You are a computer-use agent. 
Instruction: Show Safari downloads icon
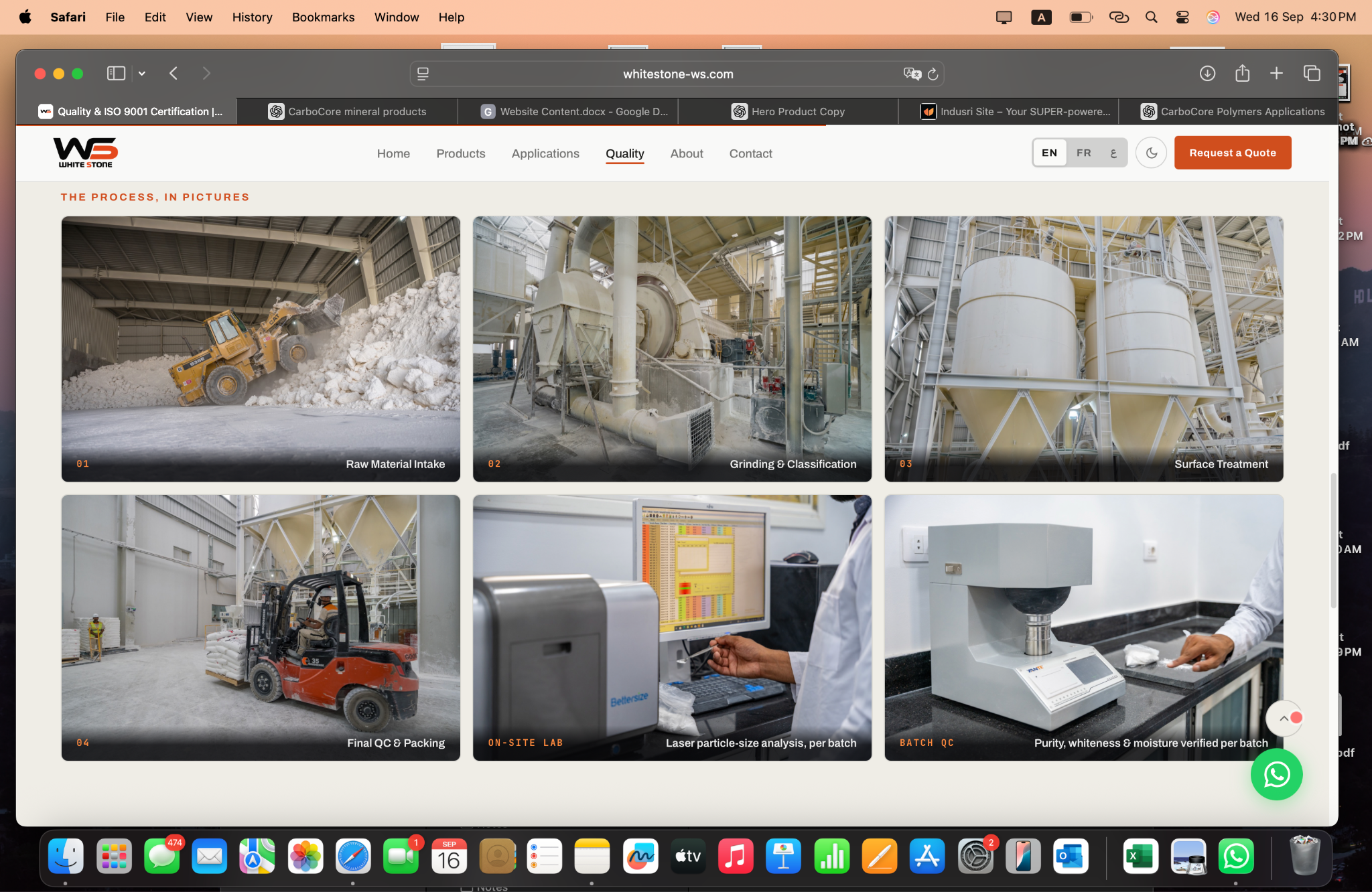pyautogui.click(x=1207, y=73)
